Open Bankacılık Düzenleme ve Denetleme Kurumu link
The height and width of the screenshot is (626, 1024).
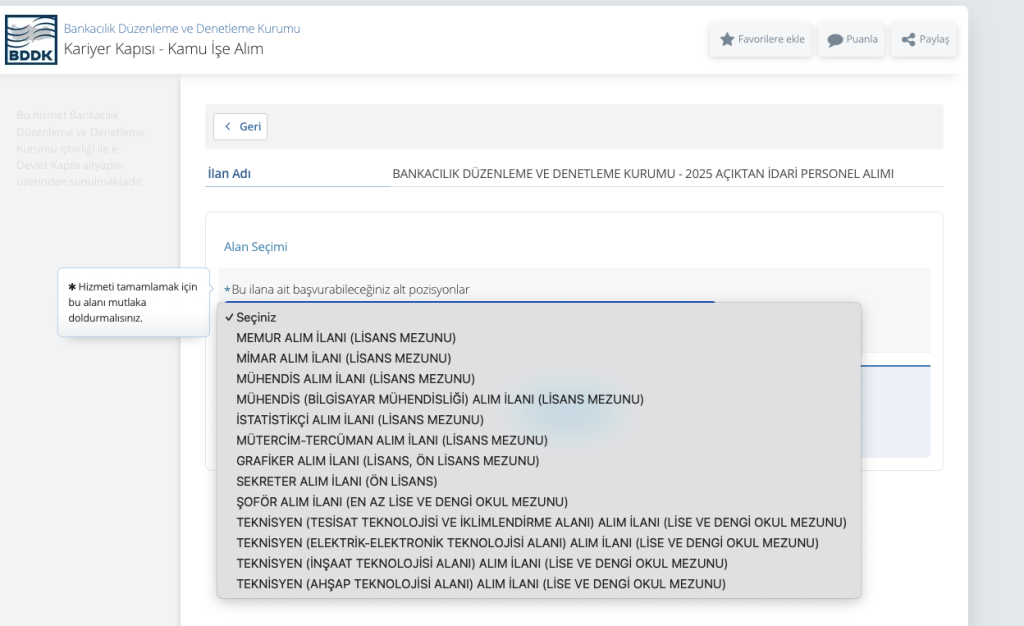coord(182,29)
